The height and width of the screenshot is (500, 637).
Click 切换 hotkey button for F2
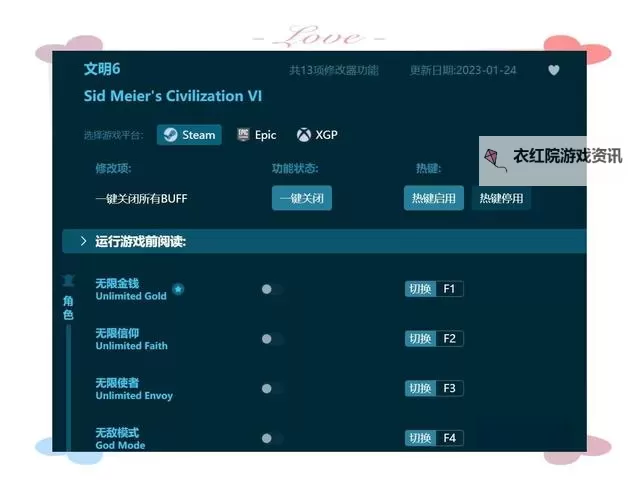[x=420, y=339]
